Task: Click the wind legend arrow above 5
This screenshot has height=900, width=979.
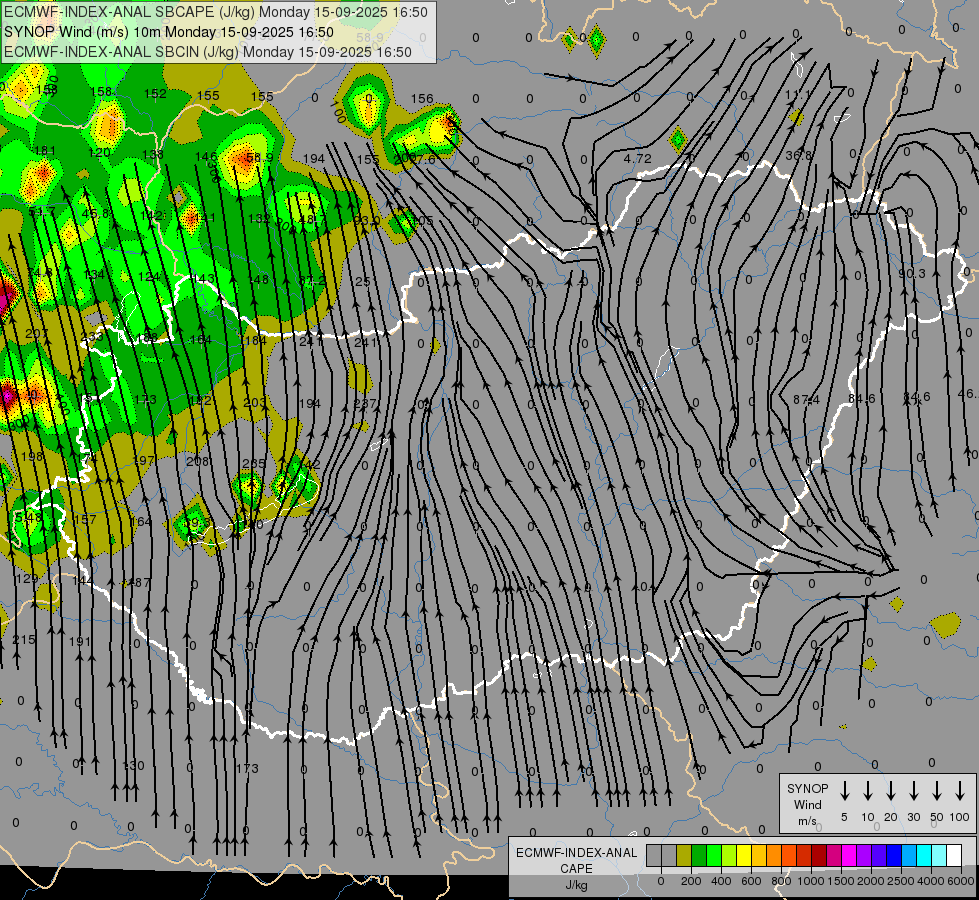Action: click(x=844, y=790)
